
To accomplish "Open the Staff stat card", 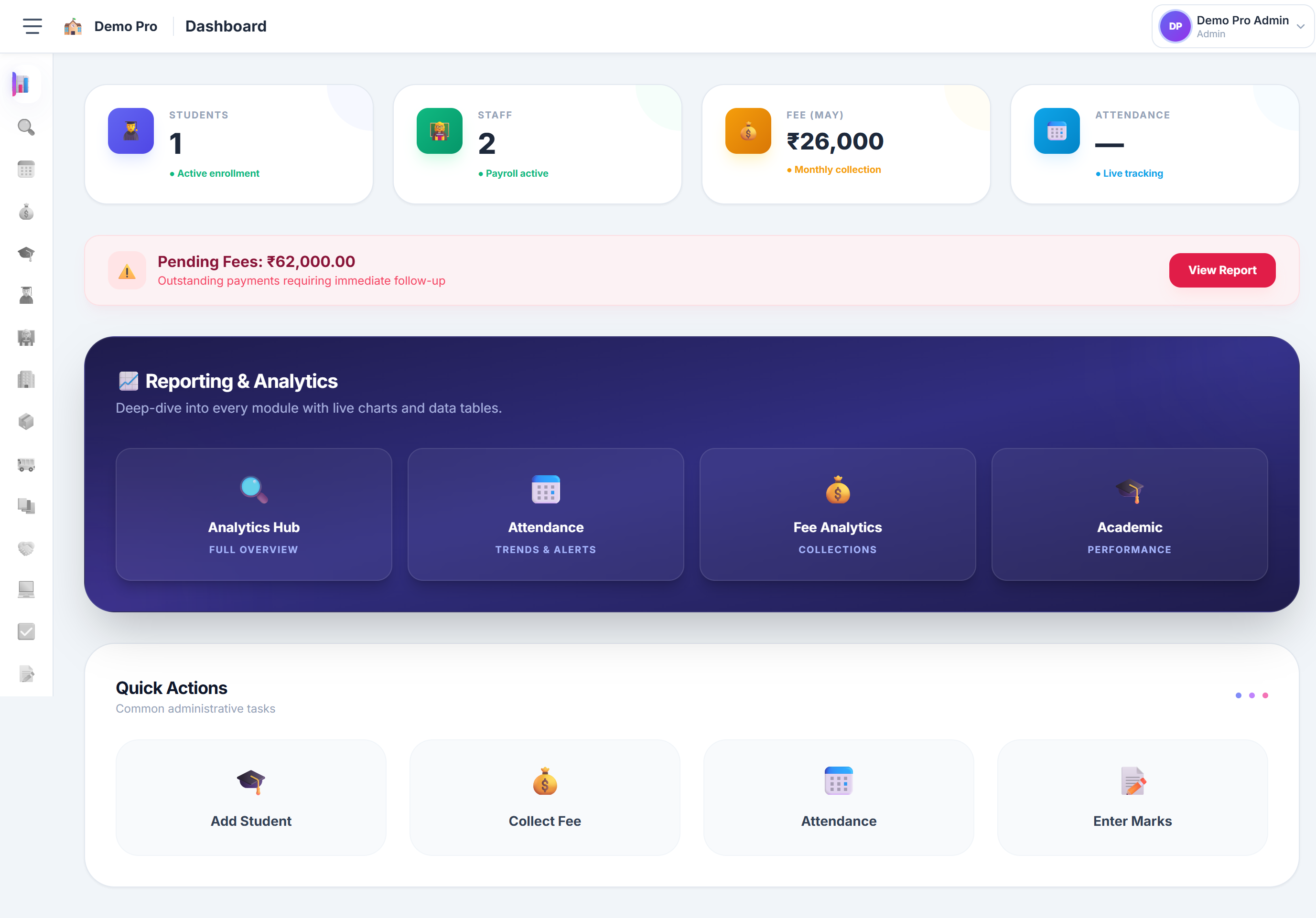I will (x=537, y=144).
